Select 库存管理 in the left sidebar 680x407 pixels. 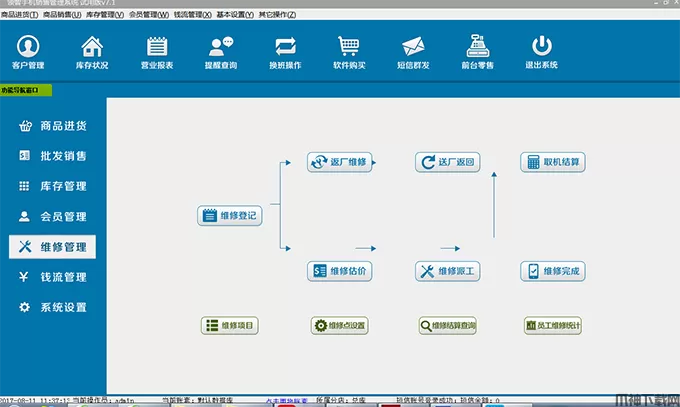pos(52,186)
